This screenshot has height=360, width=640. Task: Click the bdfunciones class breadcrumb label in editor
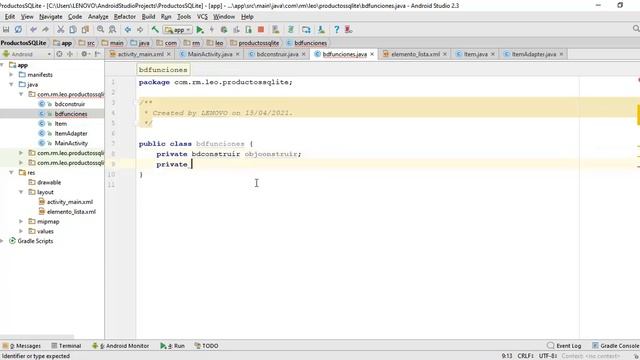(x=163, y=70)
